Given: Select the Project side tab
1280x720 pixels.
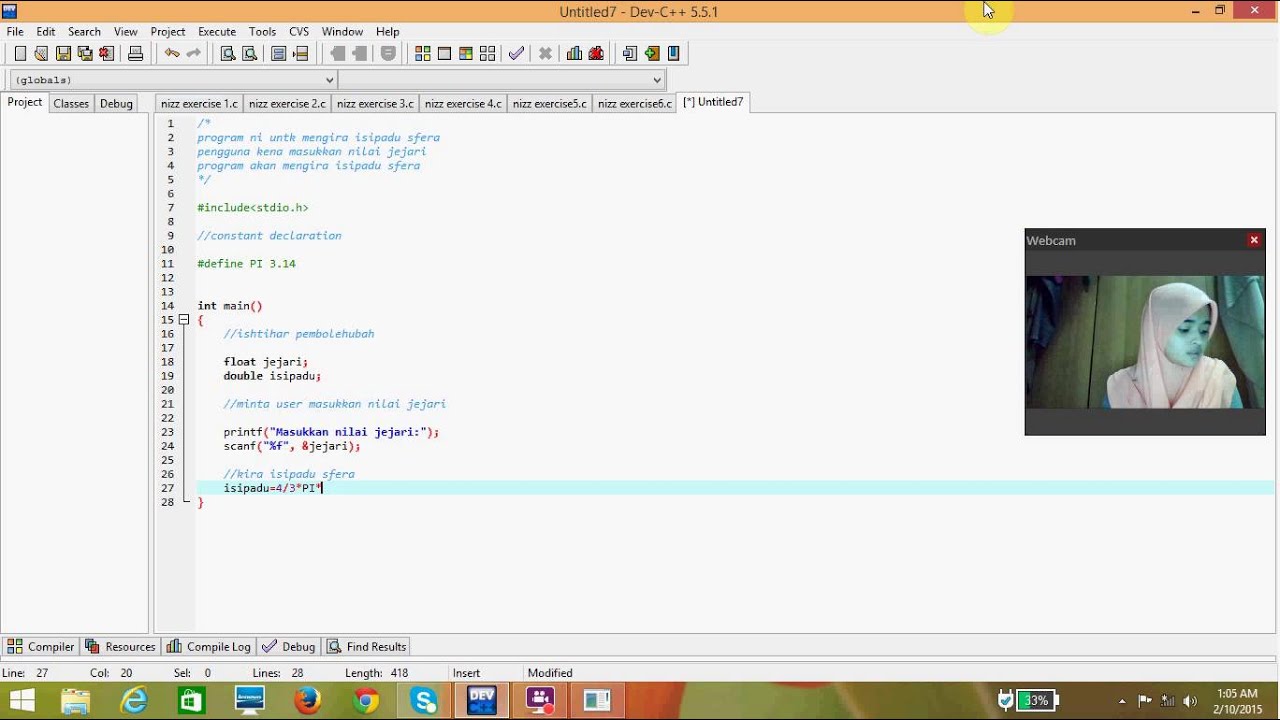Looking at the screenshot, I should click(x=25, y=102).
